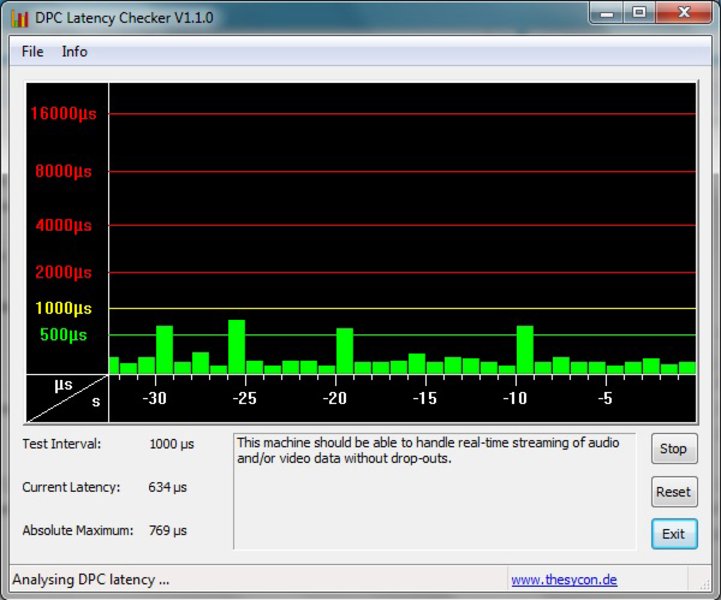Open the www.thesycon.de link

click(564, 579)
